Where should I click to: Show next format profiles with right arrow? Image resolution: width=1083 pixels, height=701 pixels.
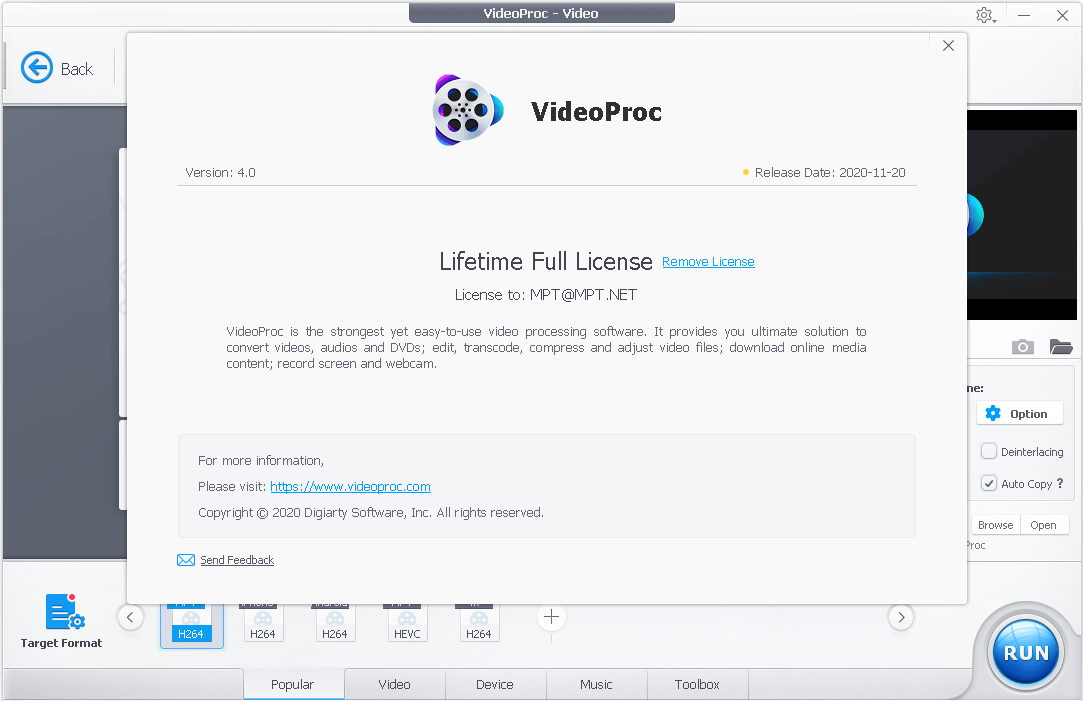tap(901, 617)
